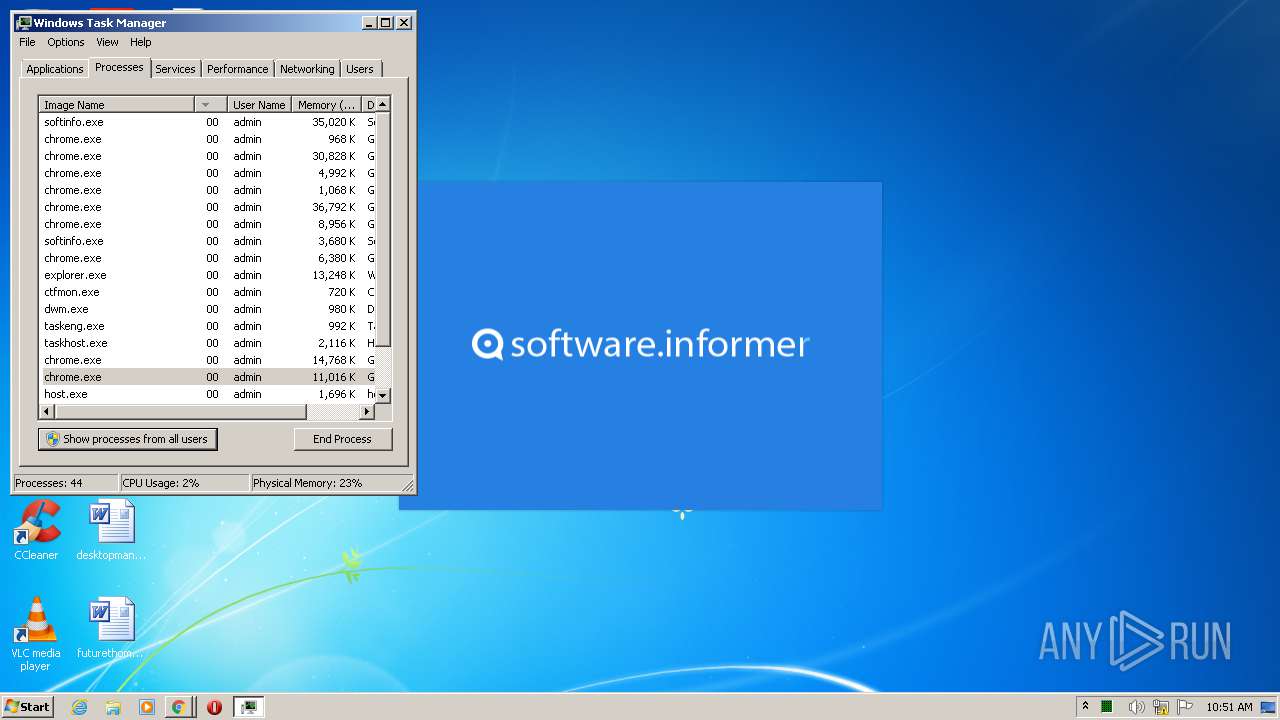Sort by the Image Name column header
The image size is (1280, 720).
[116, 104]
